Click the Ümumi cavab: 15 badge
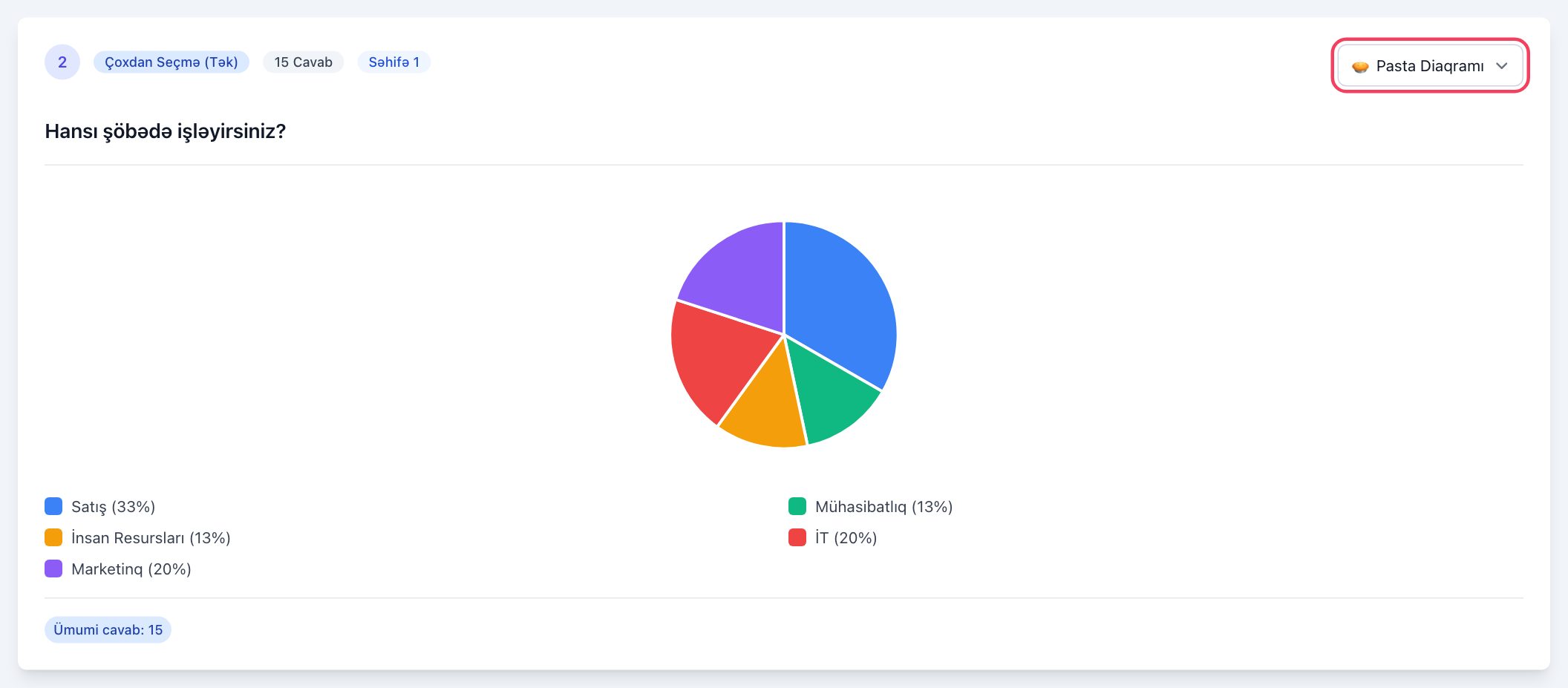The width and height of the screenshot is (1568, 688). coord(108,629)
